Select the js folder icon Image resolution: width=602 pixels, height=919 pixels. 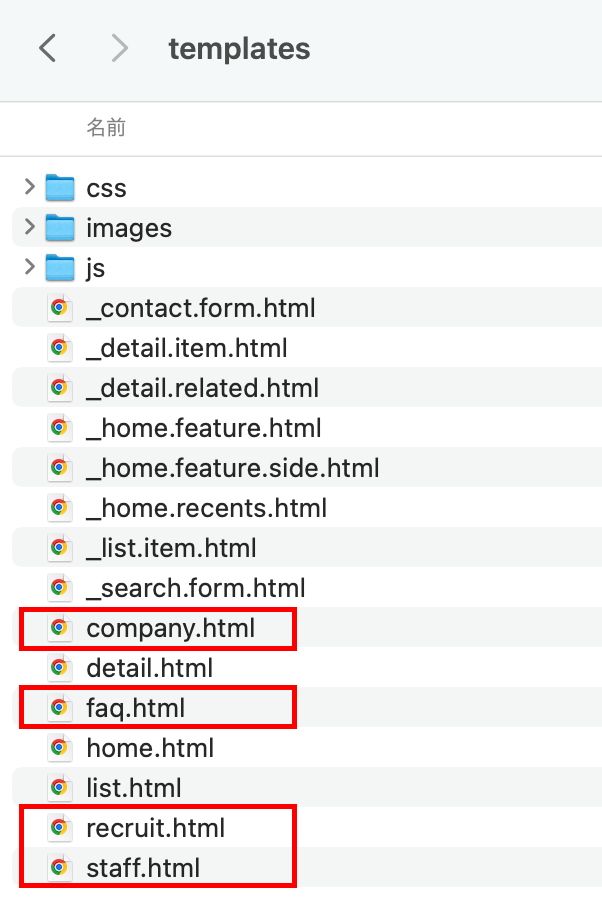click(60, 268)
